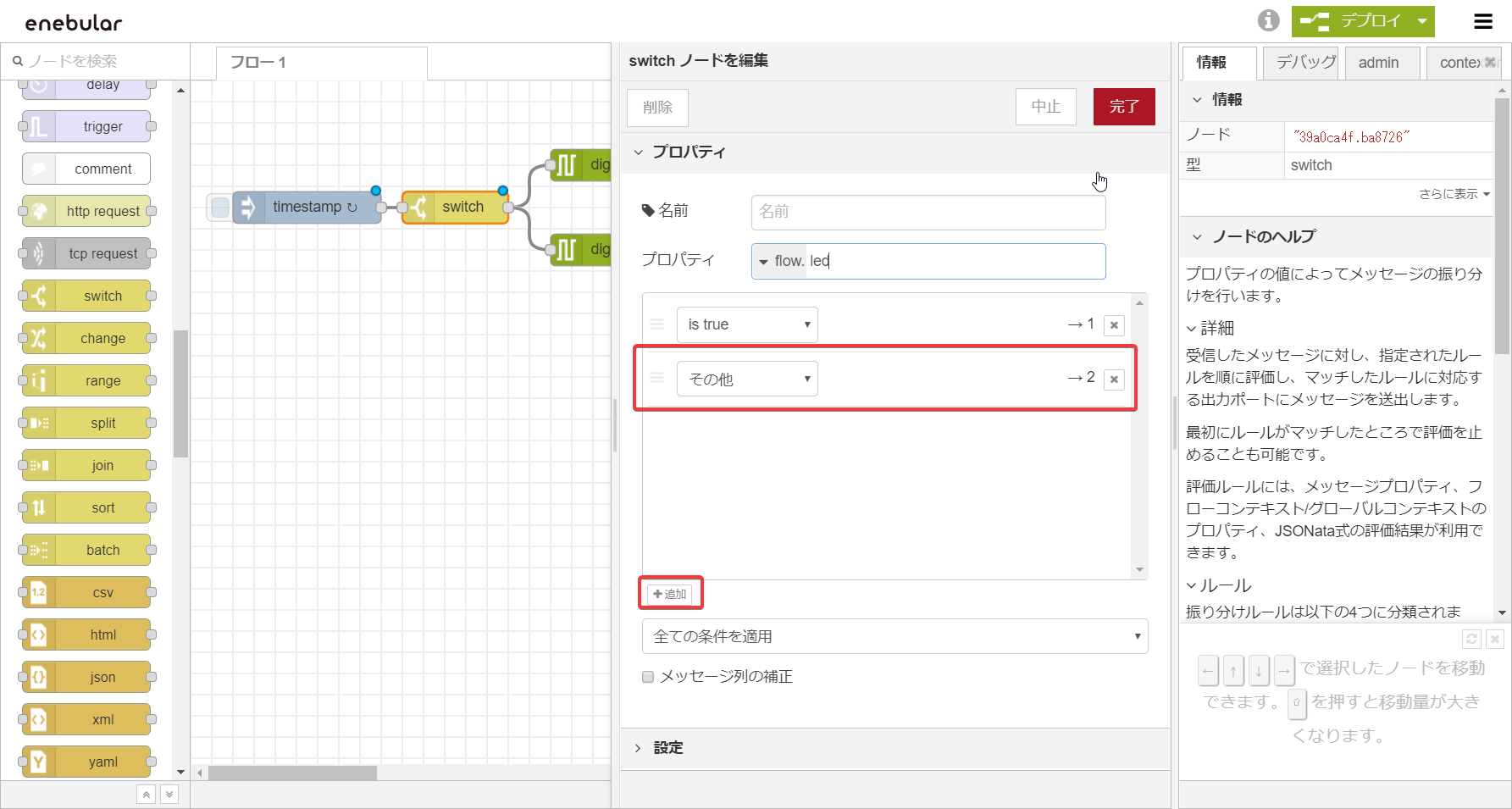Click the switch node on the flow canvas
The height and width of the screenshot is (809, 1512).
455,207
